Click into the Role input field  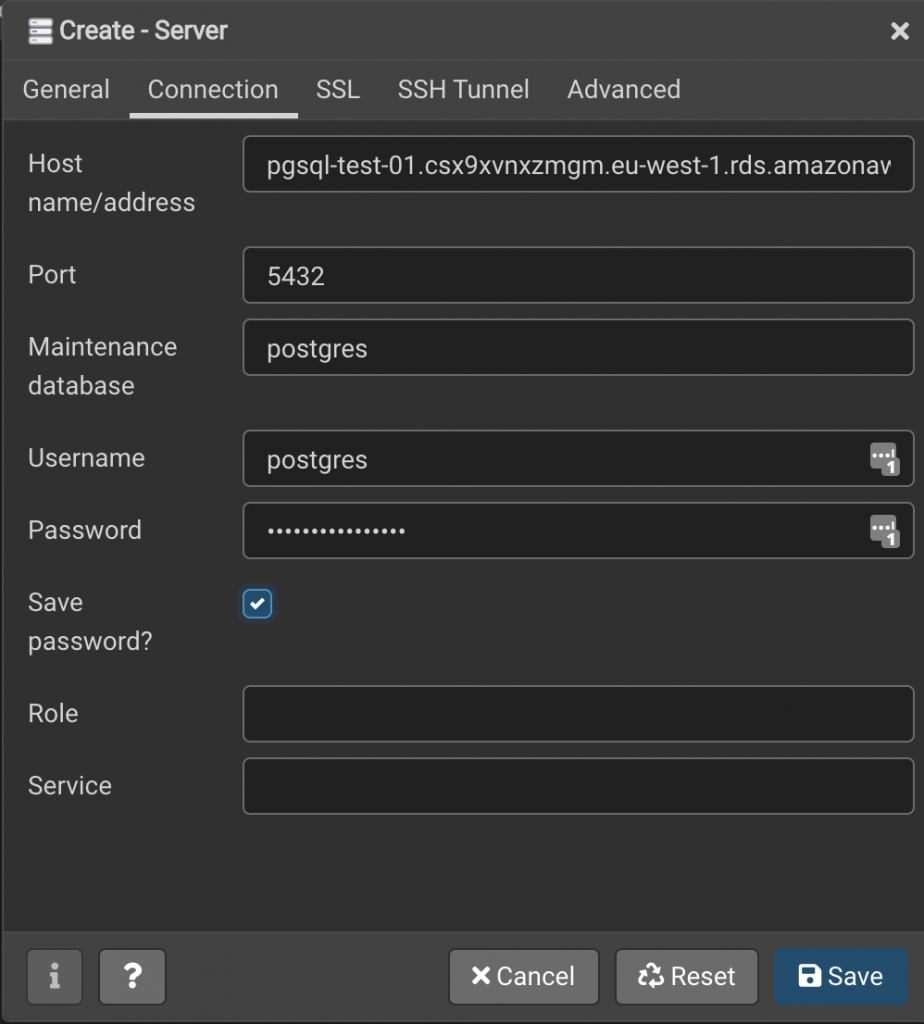tap(578, 714)
